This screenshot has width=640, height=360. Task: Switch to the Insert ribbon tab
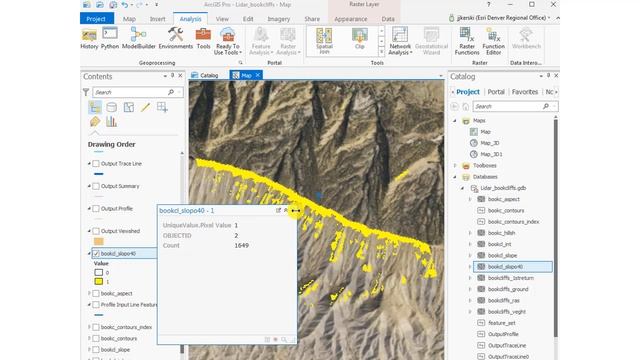pyautogui.click(x=158, y=19)
